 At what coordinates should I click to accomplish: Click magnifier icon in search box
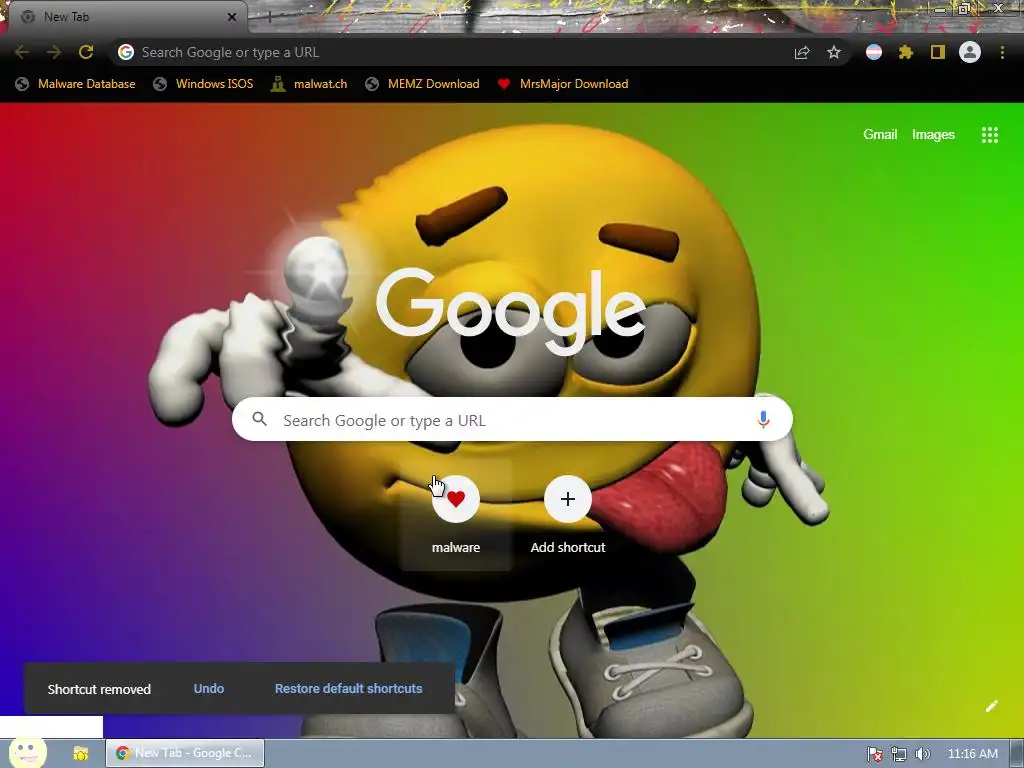pyautogui.click(x=259, y=419)
